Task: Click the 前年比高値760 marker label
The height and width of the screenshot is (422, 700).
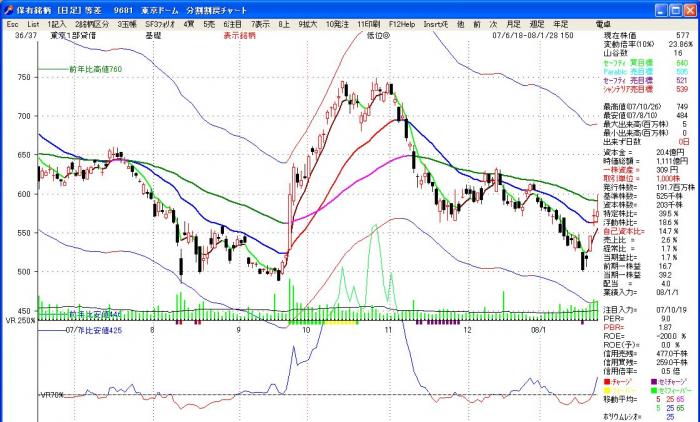Action: click(94, 70)
